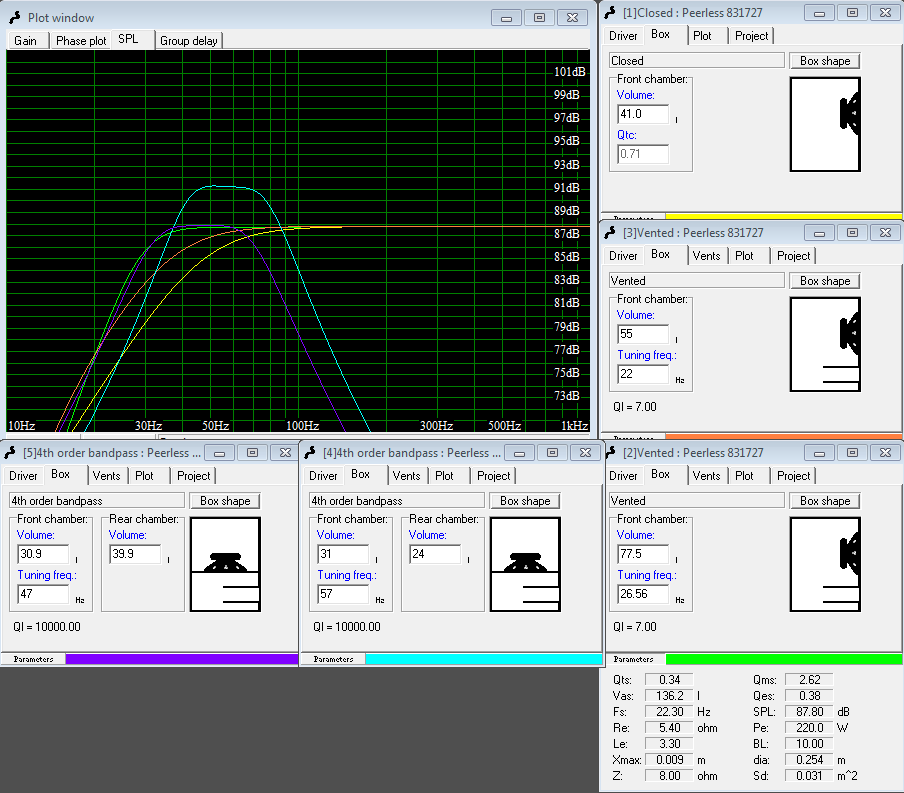Click the 24 rear chamber volume field
Viewport: 904px width, 793px height.
point(435,554)
